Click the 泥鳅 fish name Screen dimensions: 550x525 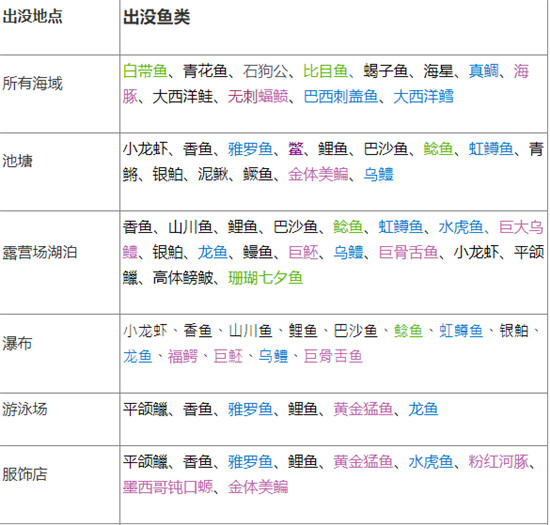(x=213, y=174)
